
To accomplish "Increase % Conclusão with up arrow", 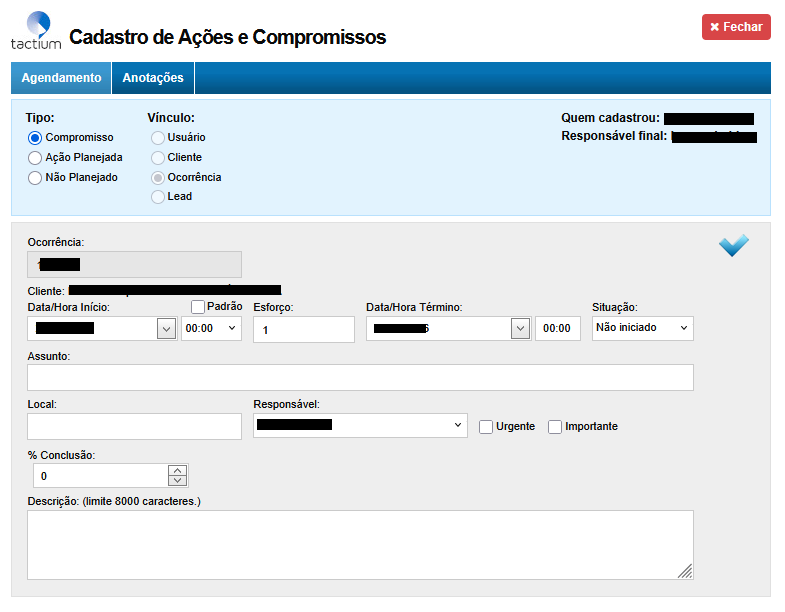I will pyautogui.click(x=178, y=471).
